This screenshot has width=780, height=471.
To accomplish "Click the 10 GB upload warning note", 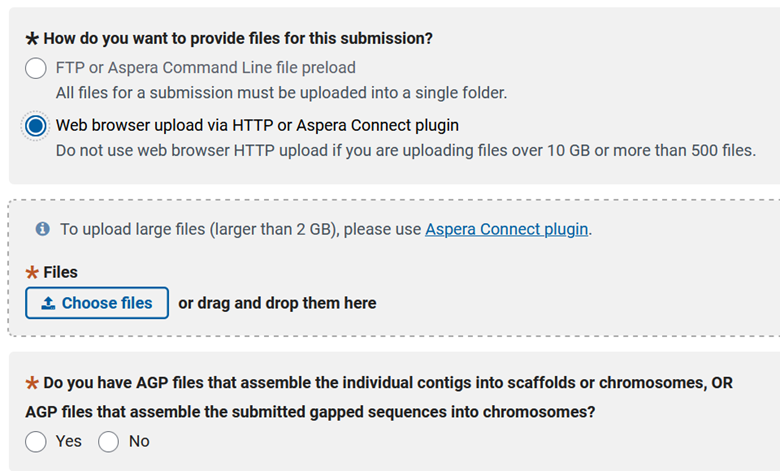I will coord(405,151).
